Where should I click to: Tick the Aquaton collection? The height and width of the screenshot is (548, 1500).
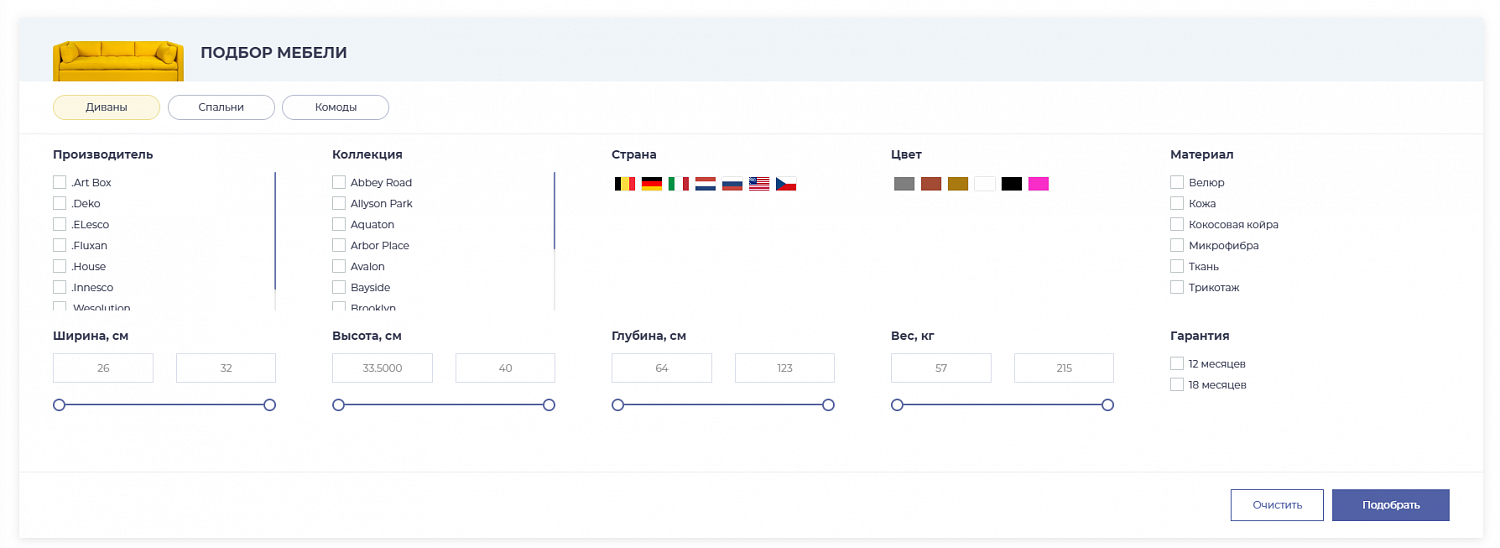click(x=339, y=224)
